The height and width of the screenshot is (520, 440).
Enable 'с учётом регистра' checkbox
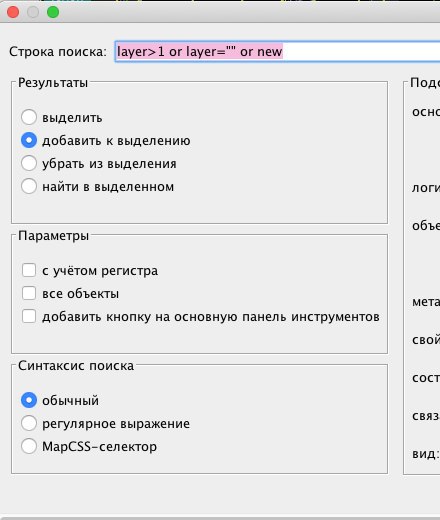coord(29,270)
